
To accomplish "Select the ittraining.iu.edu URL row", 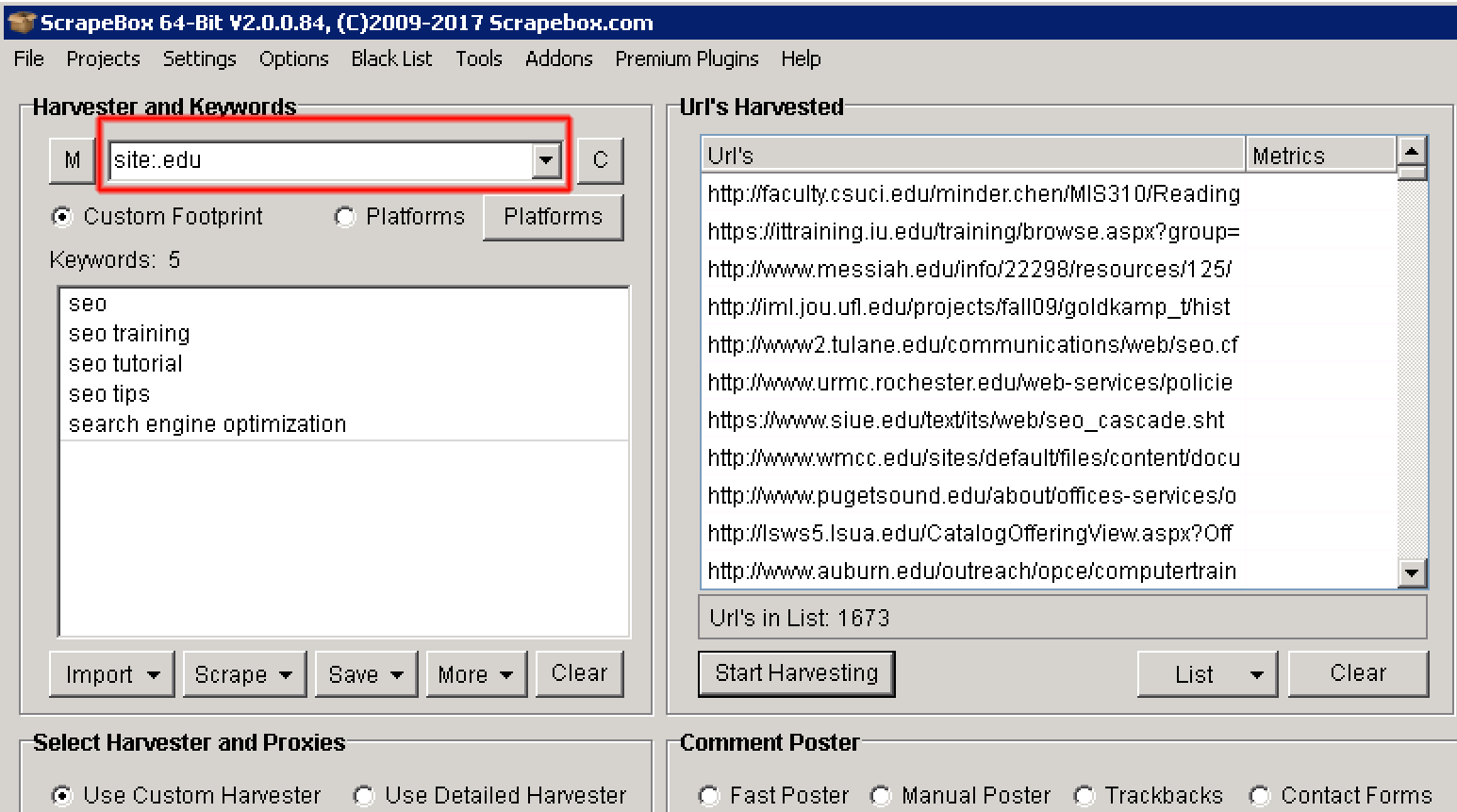I will [1049, 231].
